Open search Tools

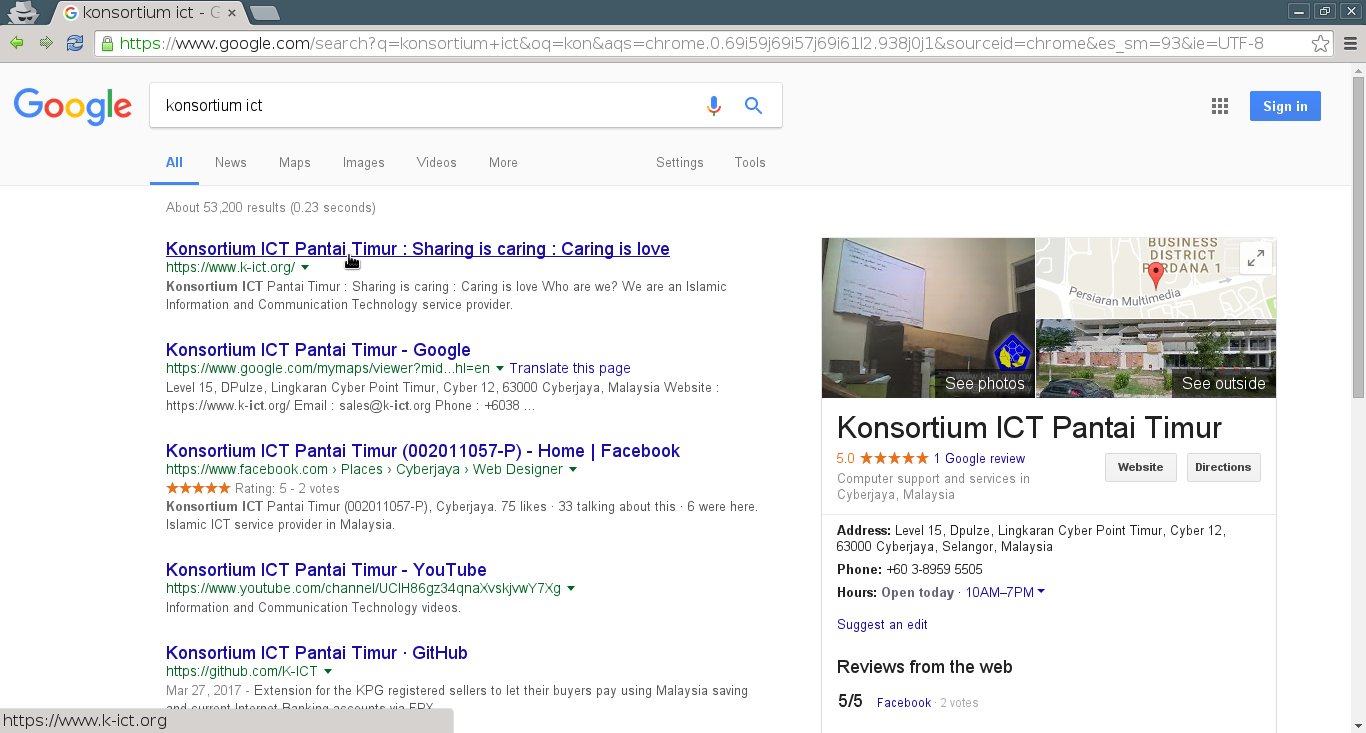(x=749, y=162)
